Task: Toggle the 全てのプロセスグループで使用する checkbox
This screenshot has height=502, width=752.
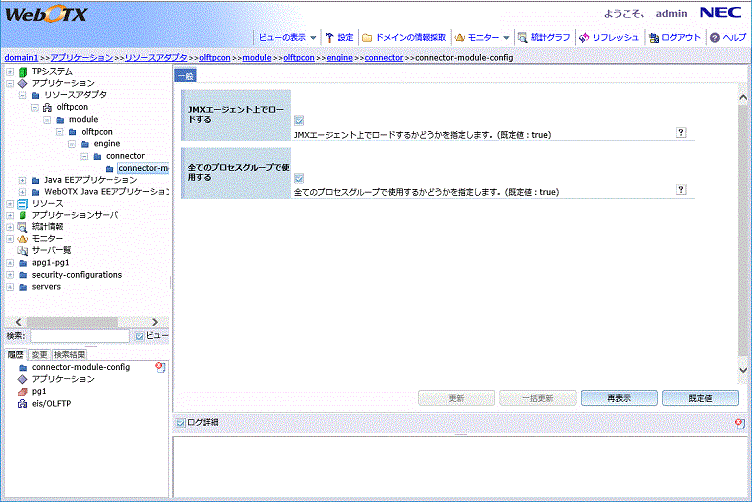Action: coord(300,177)
